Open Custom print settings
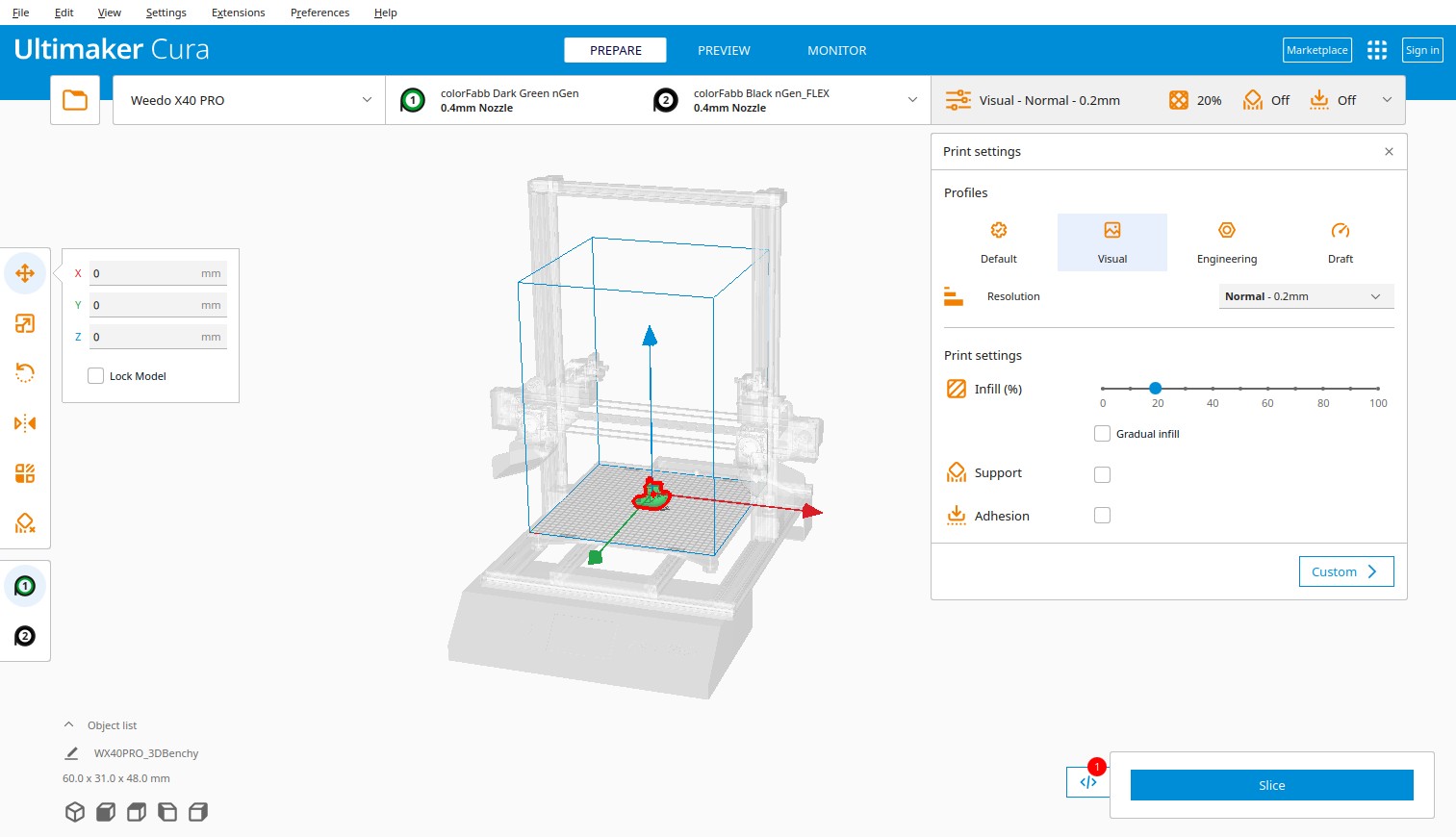Image resolution: width=1456 pixels, height=837 pixels. click(1346, 571)
